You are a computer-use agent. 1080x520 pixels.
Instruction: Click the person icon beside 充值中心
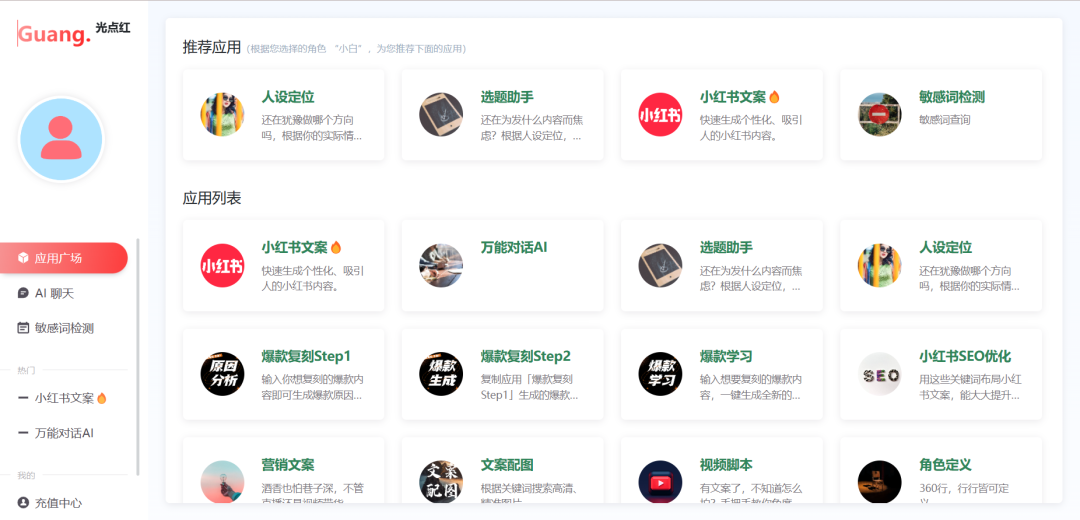(x=23, y=503)
